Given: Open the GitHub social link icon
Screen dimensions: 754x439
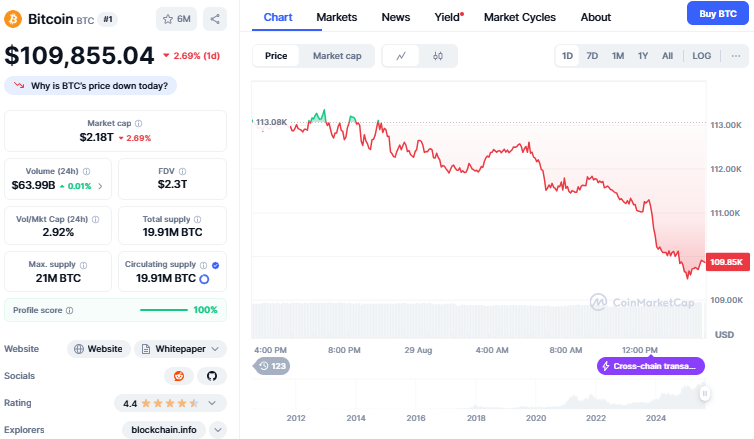Looking at the screenshot, I should pyautogui.click(x=212, y=376).
